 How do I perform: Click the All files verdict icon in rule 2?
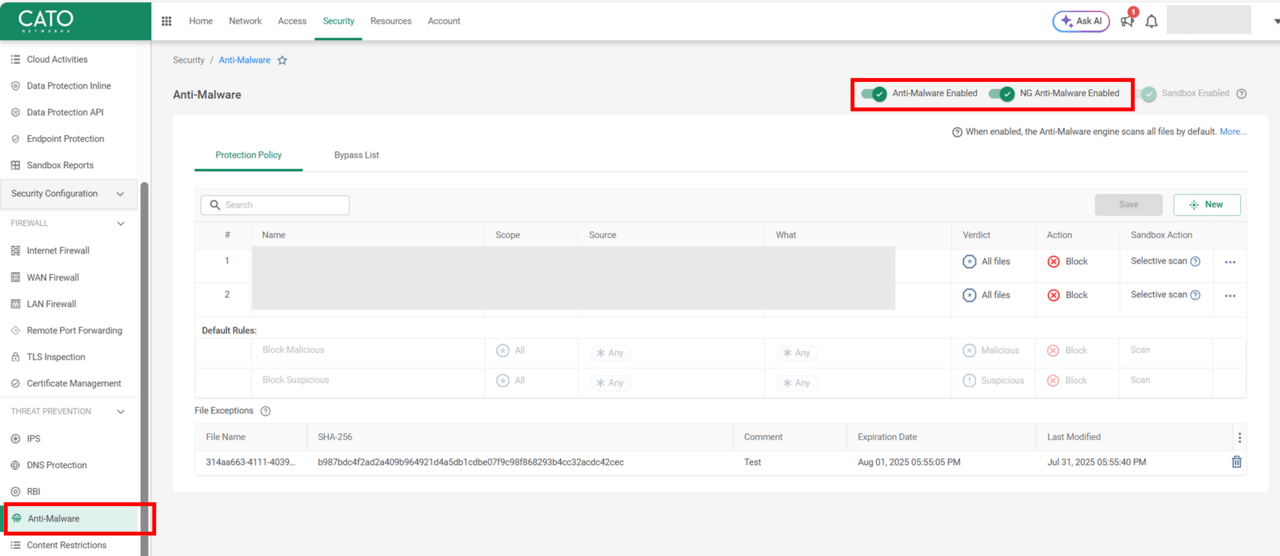click(x=969, y=295)
